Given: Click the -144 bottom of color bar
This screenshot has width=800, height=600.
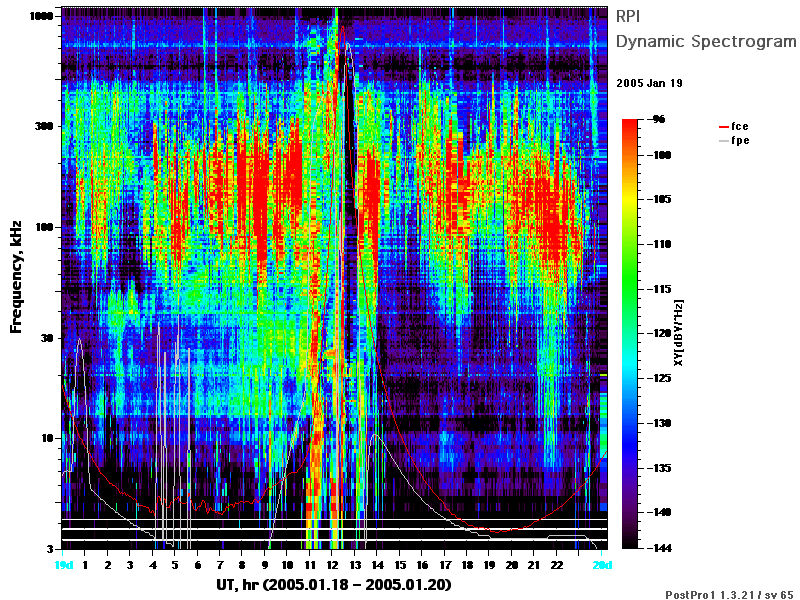Looking at the screenshot, I should (662, 548).
